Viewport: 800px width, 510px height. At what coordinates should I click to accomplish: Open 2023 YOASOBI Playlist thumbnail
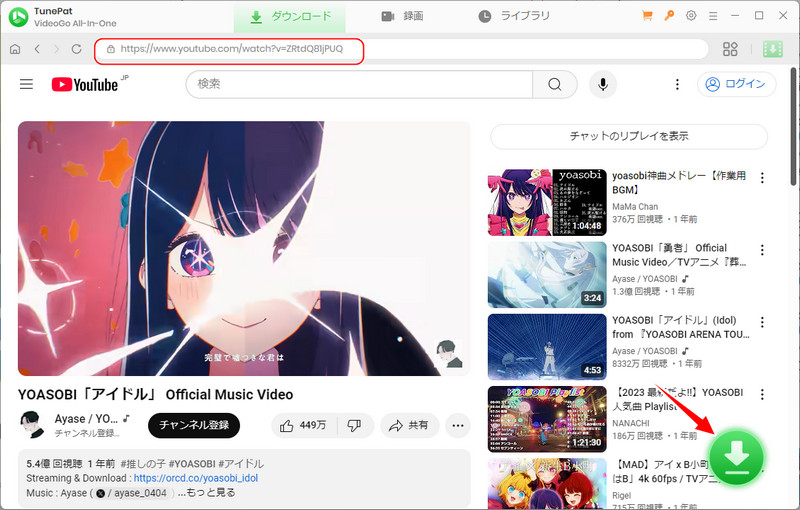click(x=547, y=419)
